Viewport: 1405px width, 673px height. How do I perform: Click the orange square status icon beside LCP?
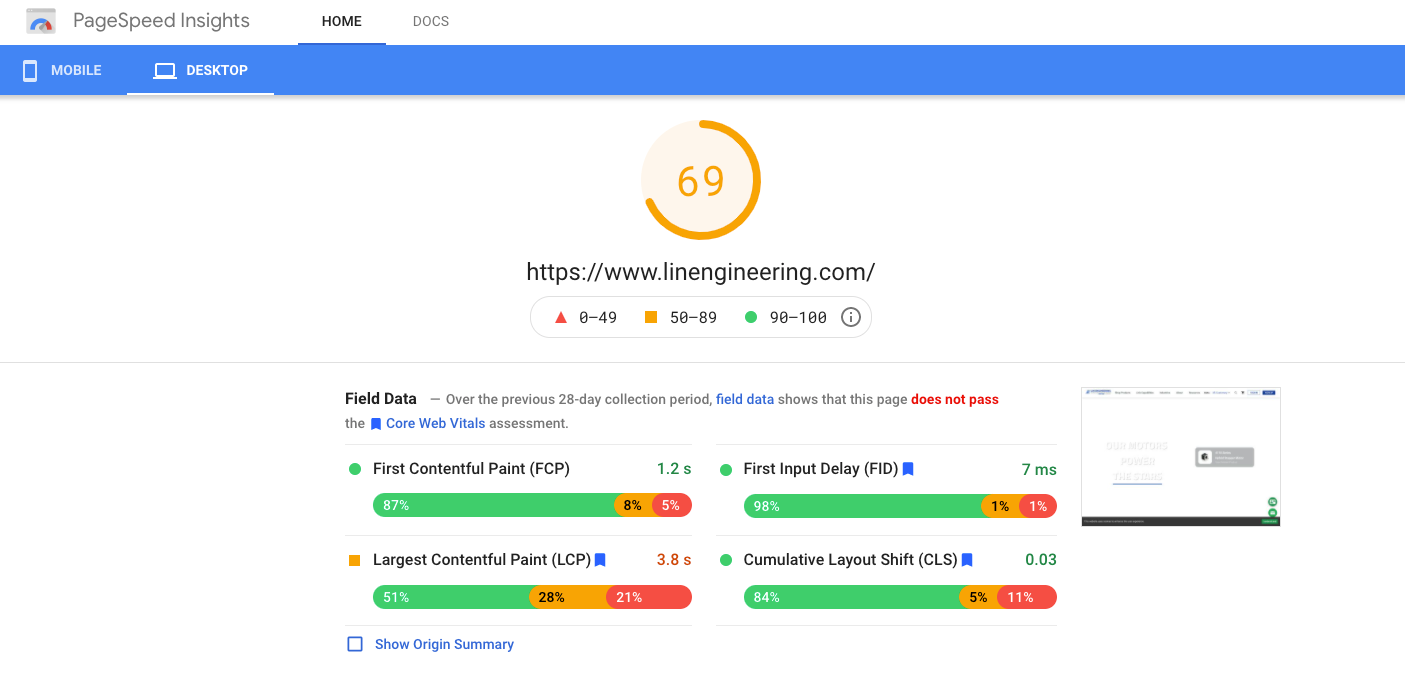(354, 560)
